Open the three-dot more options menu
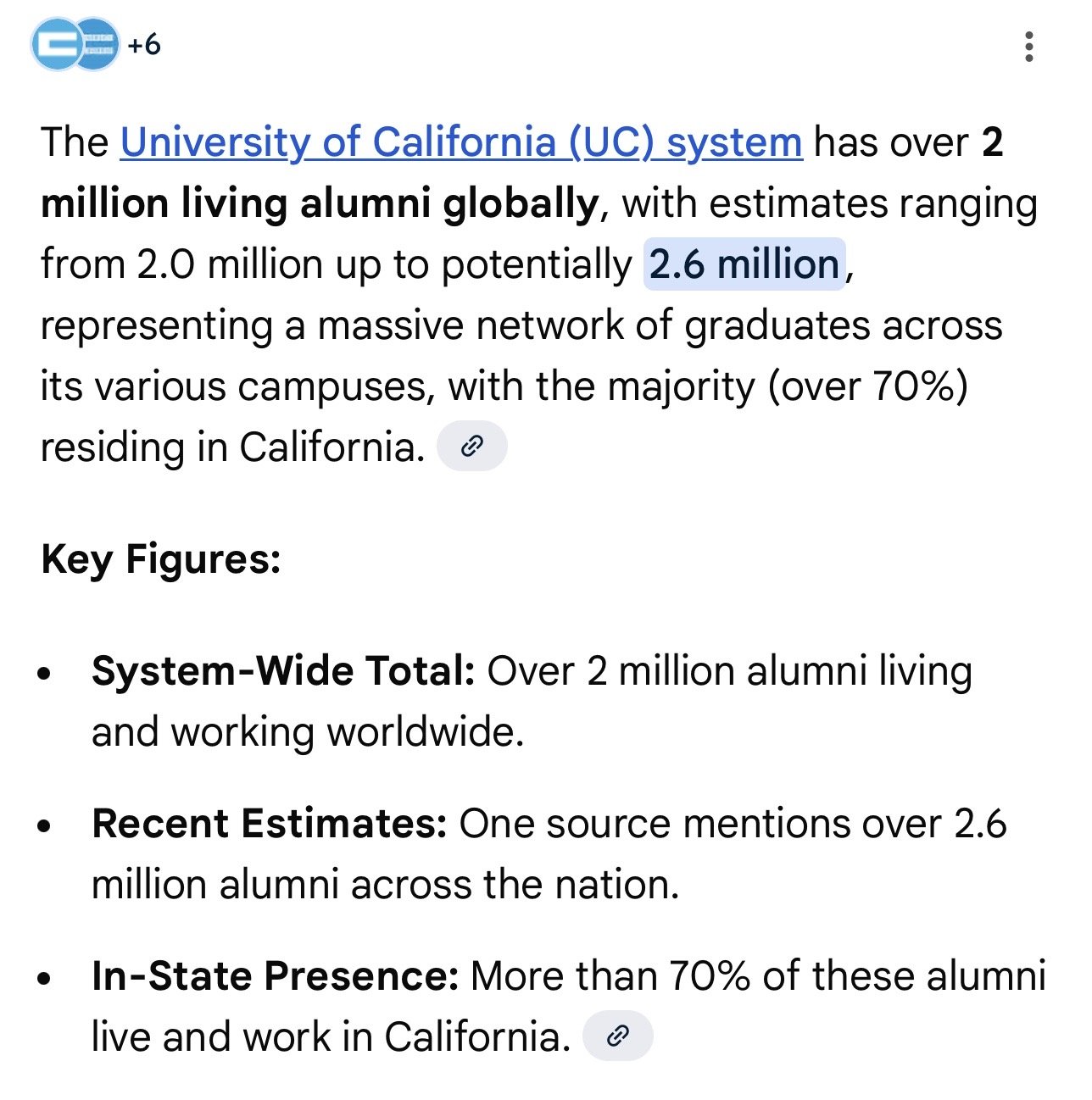Viewport: 1092px width, 1100px height. [x=1029, y=47]
